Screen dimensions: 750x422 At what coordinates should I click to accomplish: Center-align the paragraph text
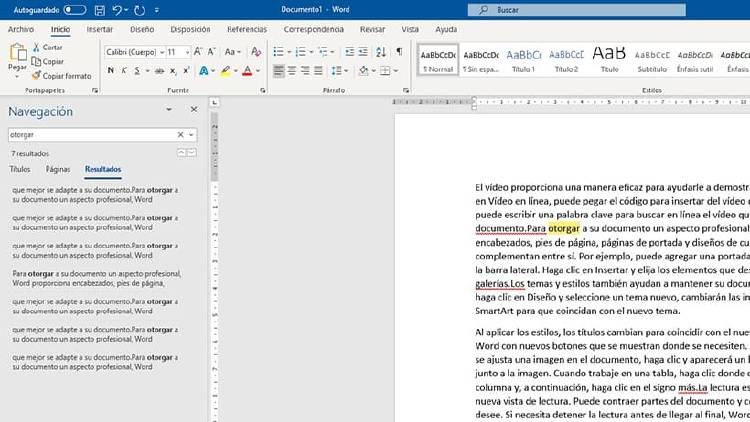coord(293,71)
